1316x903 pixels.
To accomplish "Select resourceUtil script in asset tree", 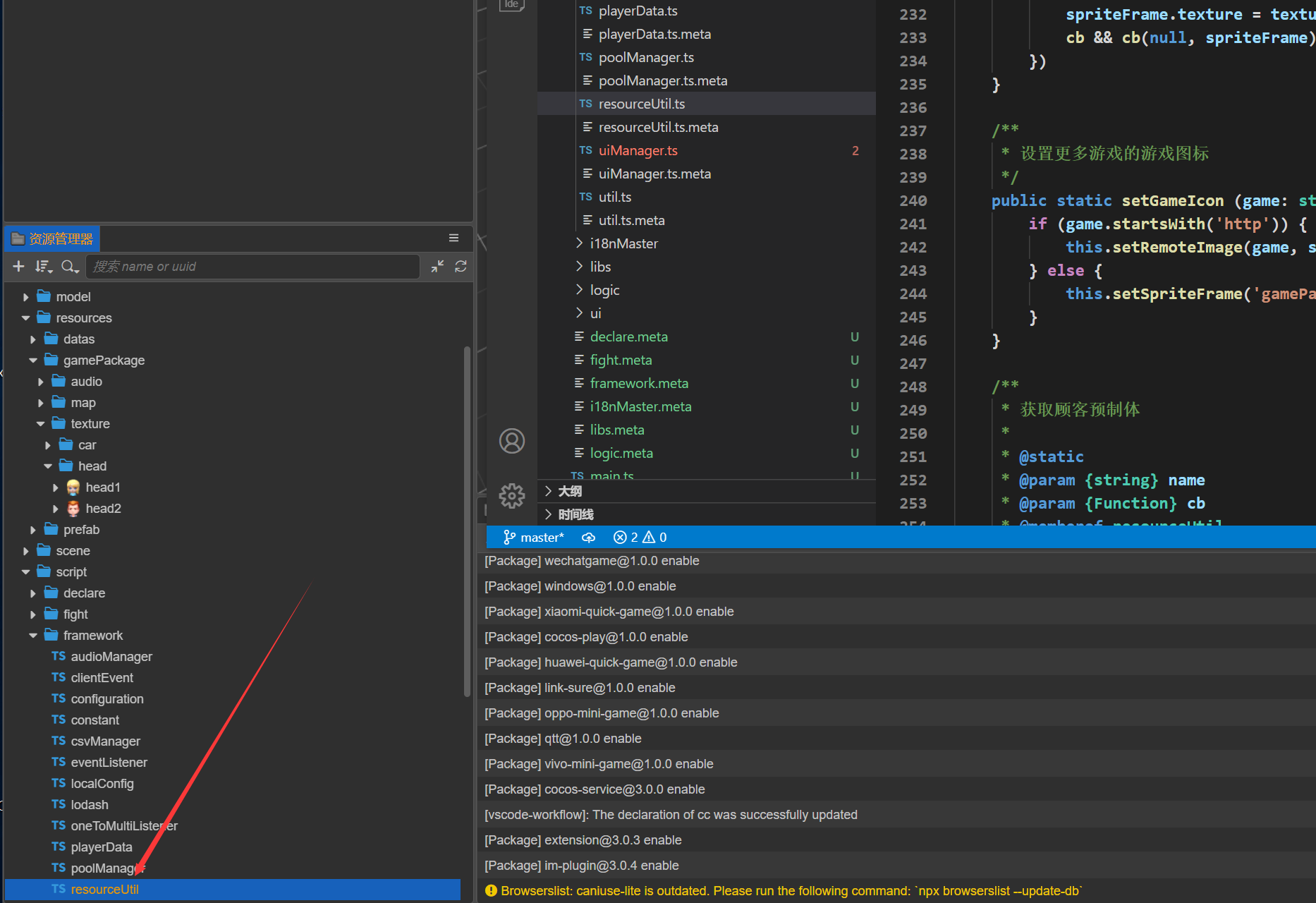I will tap(233, 890).
